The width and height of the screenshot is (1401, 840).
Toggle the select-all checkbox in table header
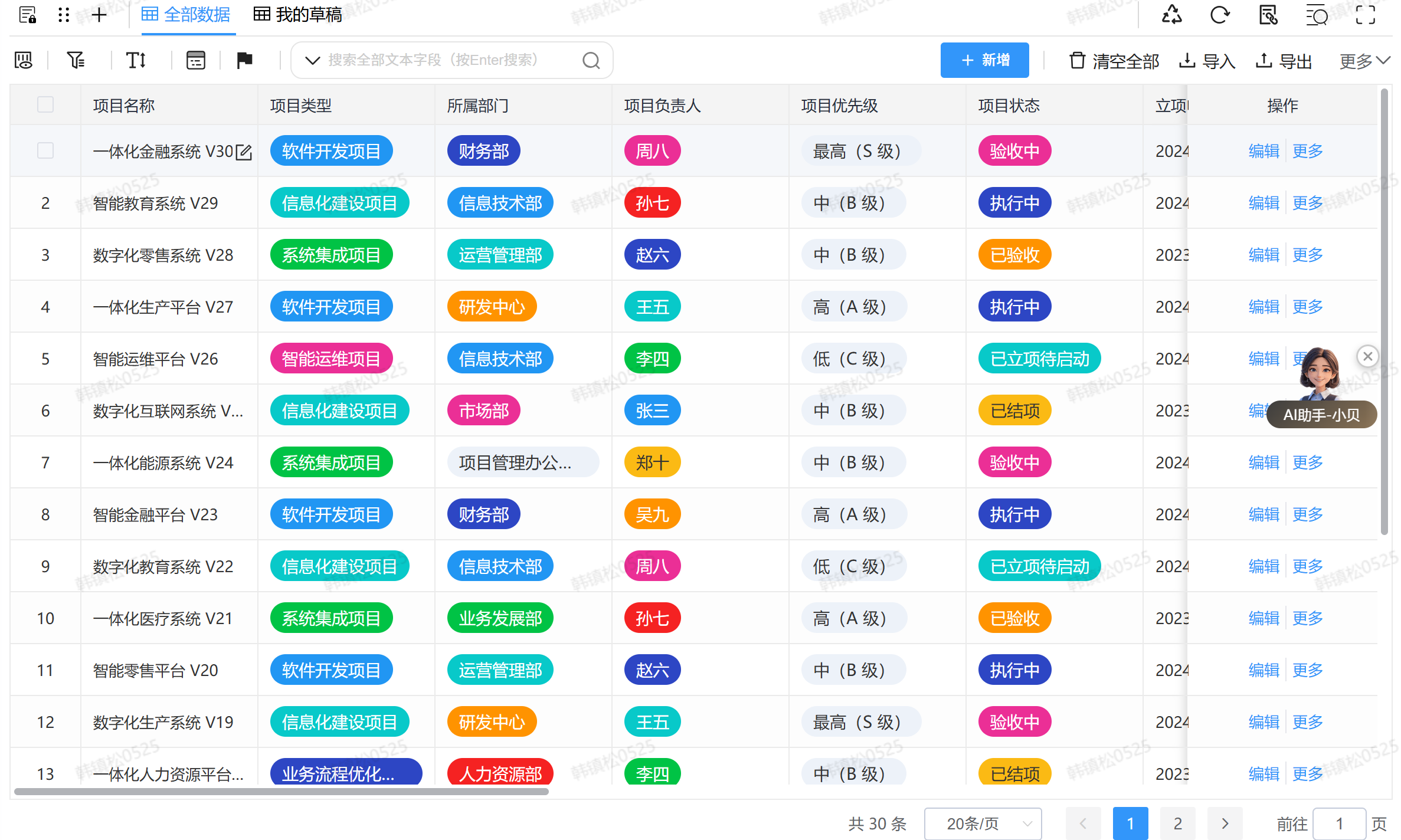click(x=45, y=104)
